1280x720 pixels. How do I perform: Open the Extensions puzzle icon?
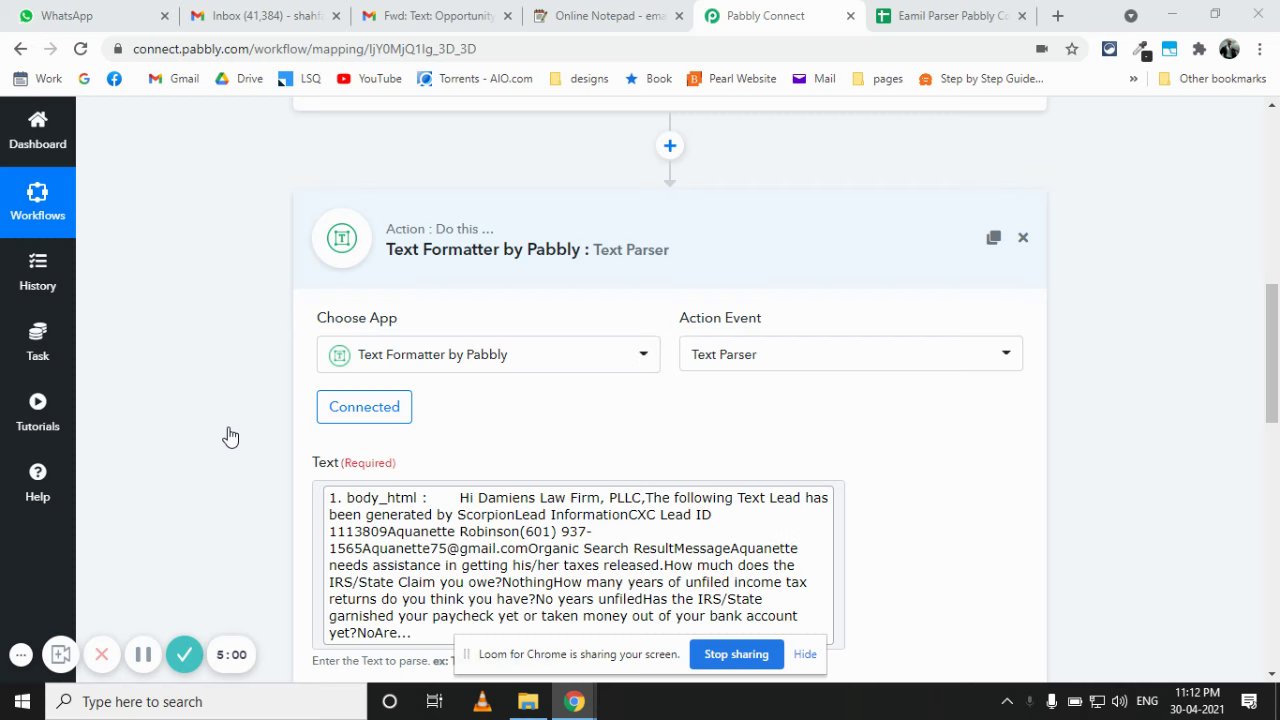click(x=1199, y=49)
